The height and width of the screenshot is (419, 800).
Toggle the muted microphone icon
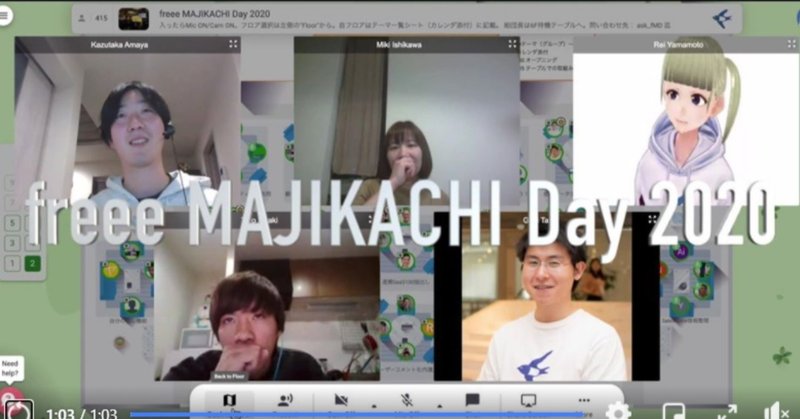point(407,400)
